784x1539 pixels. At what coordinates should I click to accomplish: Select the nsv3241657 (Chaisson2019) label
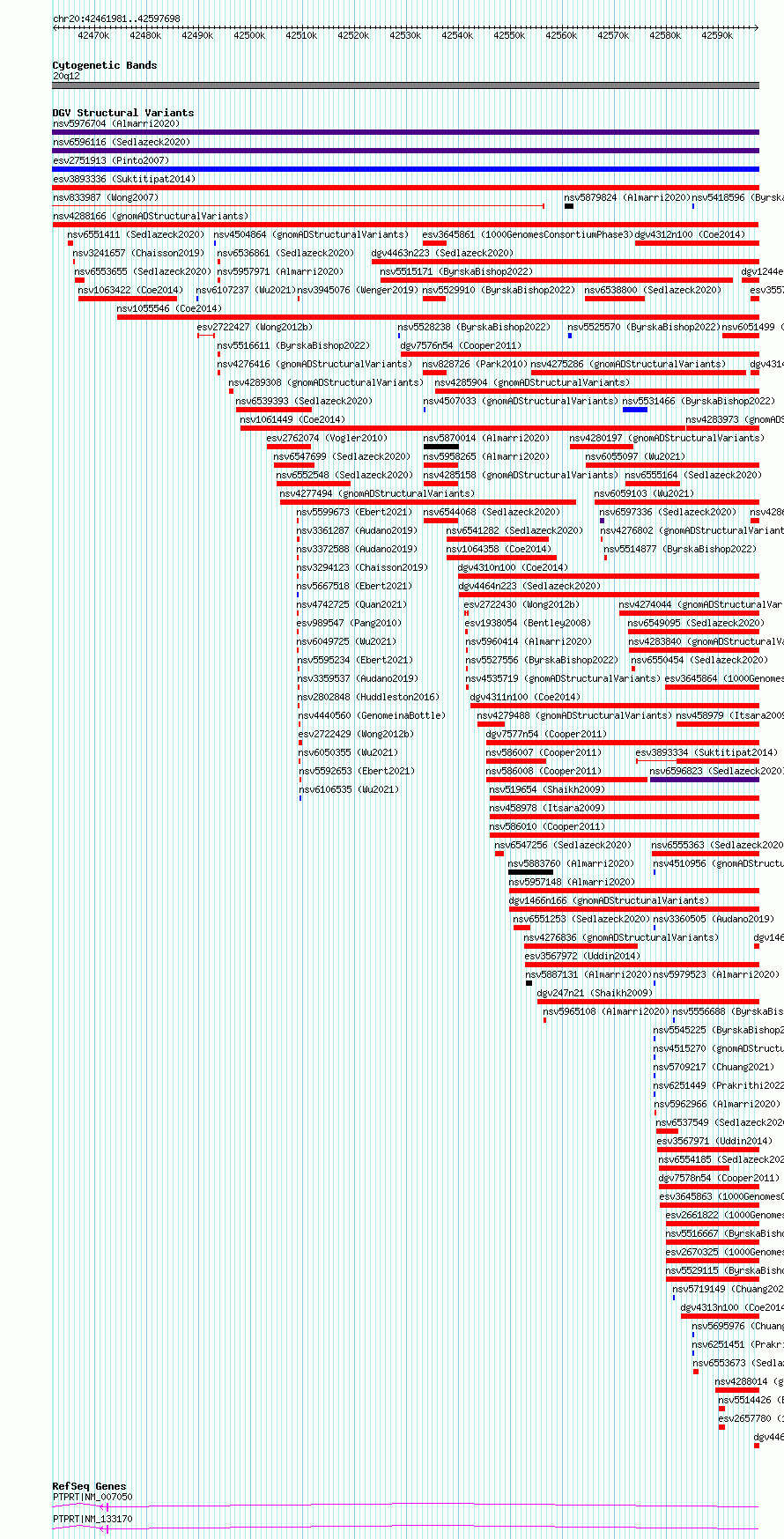click(x=138, y=253)
